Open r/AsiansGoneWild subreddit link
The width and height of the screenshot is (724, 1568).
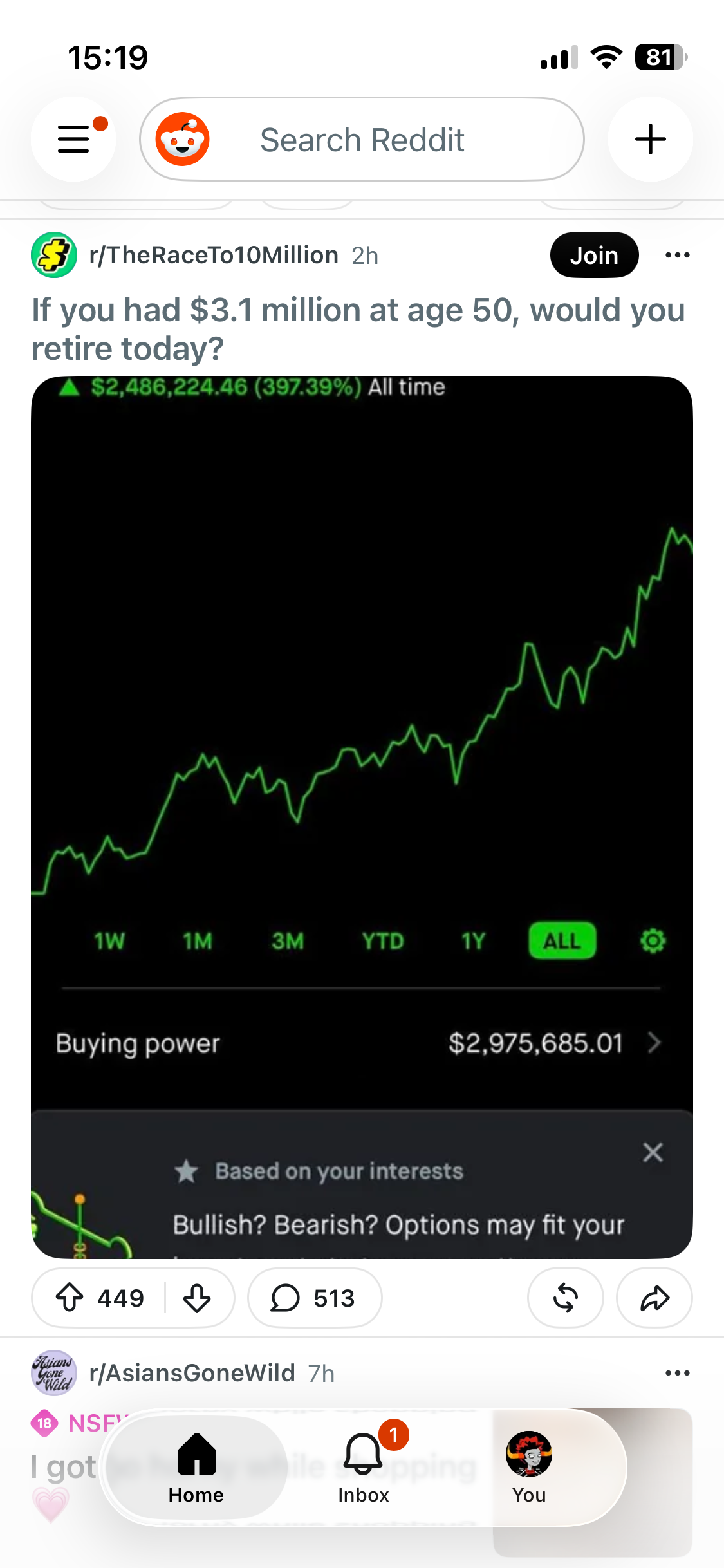[192, 1373]
